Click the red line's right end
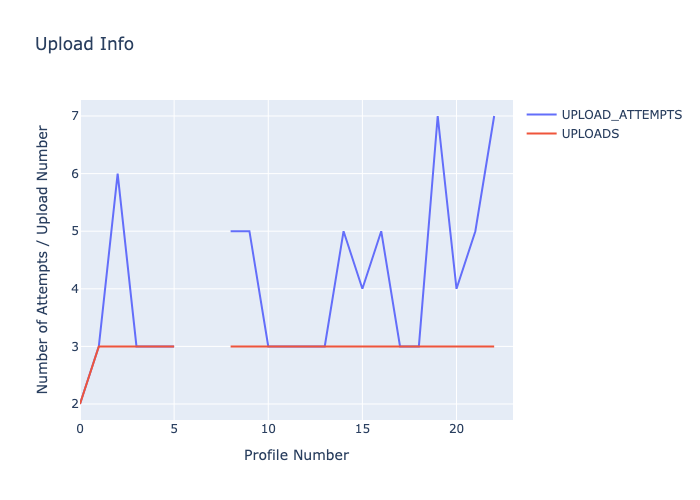The image size is (700, 500). coord(494,346)
